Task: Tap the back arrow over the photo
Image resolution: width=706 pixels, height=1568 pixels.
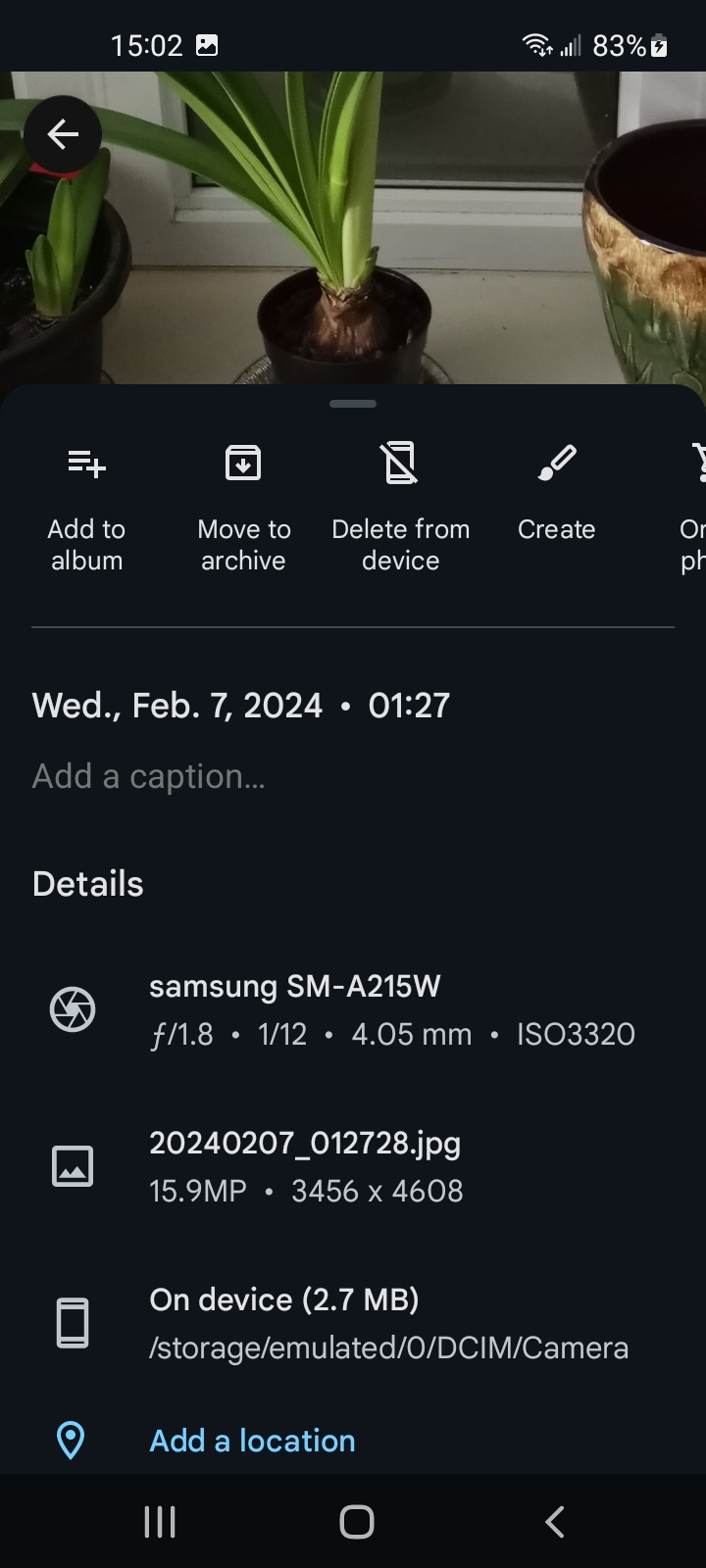Action: (63, 134)
